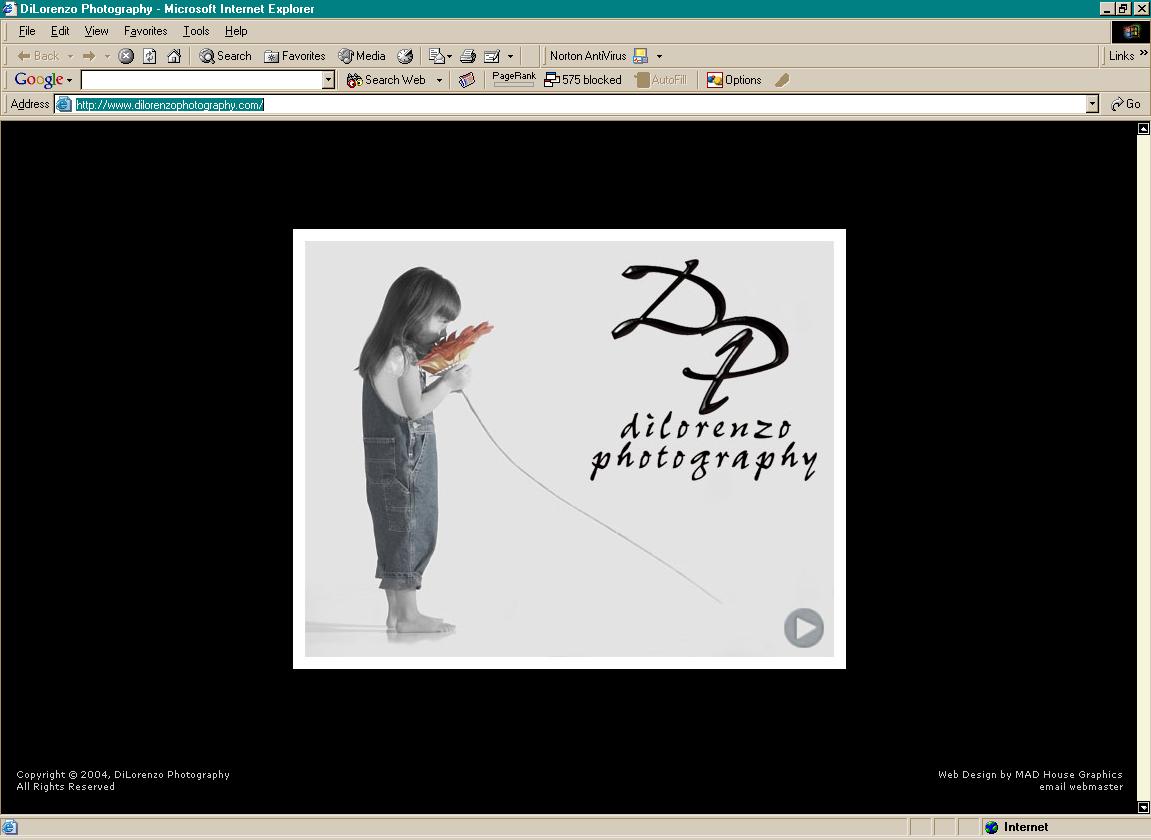The image size is (1151, 840).
Task: Click the Edit page icon
Action: [492, 56]
